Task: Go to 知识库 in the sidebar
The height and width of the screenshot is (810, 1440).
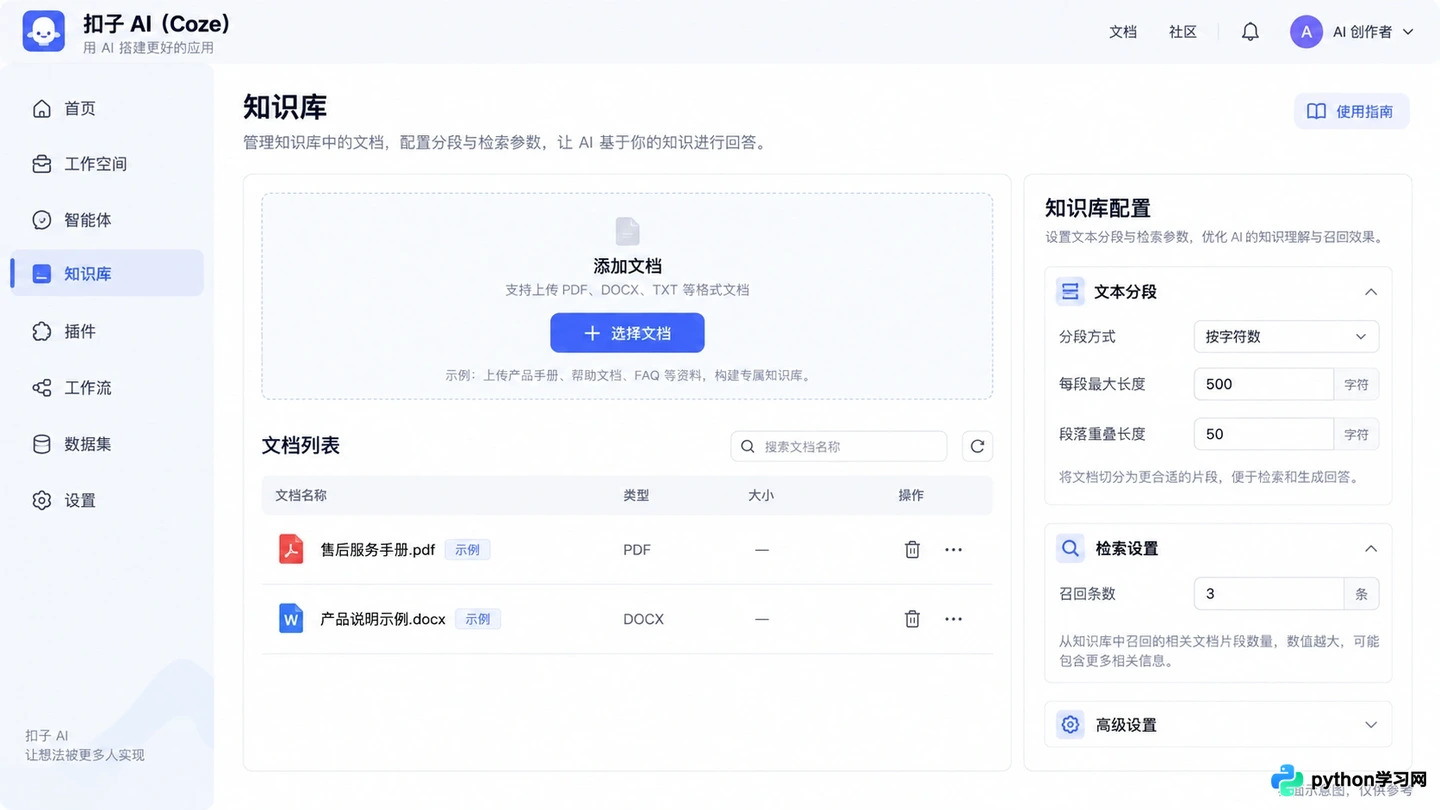Action: [x=107, y=273]
